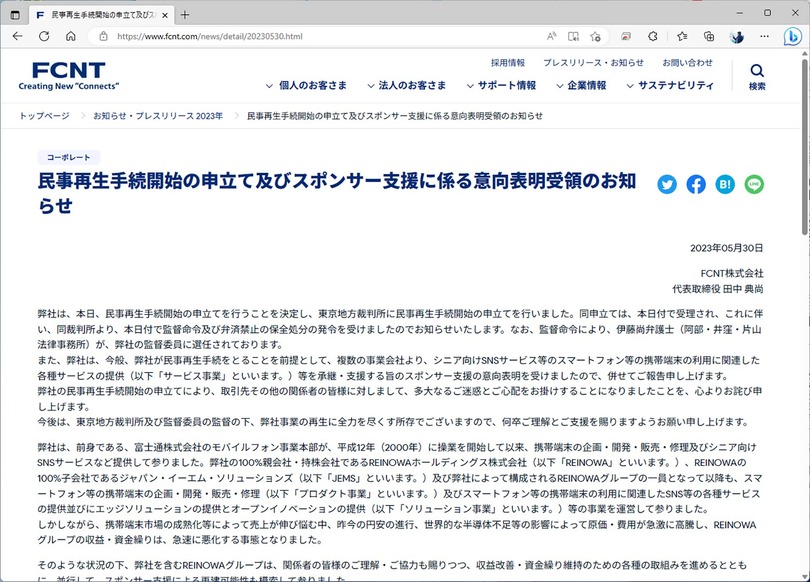Click the address bar URL
Screen dimensions: 810x582
[210, 37]
